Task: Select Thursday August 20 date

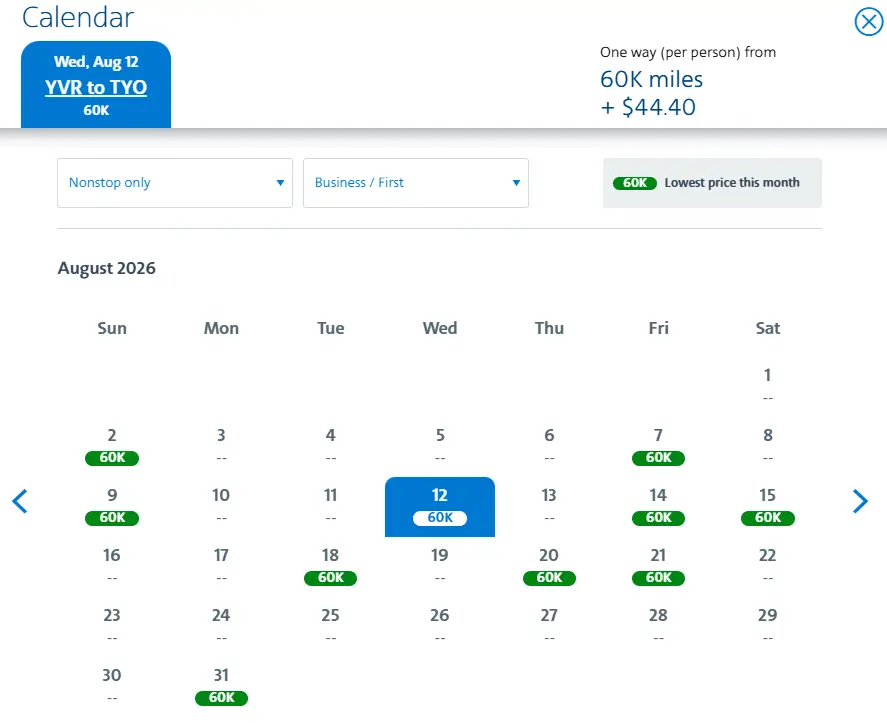Action: coord(549,566)
